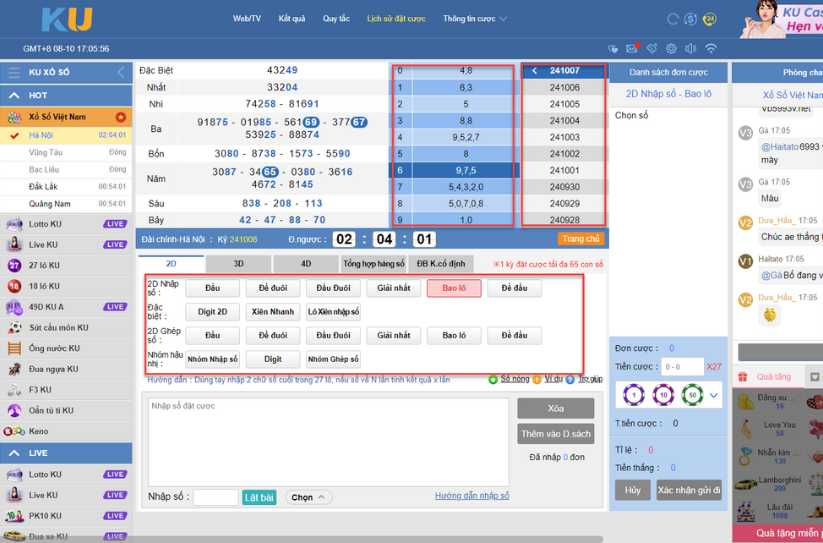
Task: Open Kết quả menu item
Action: pyautogui.click(x=292, y=18)
